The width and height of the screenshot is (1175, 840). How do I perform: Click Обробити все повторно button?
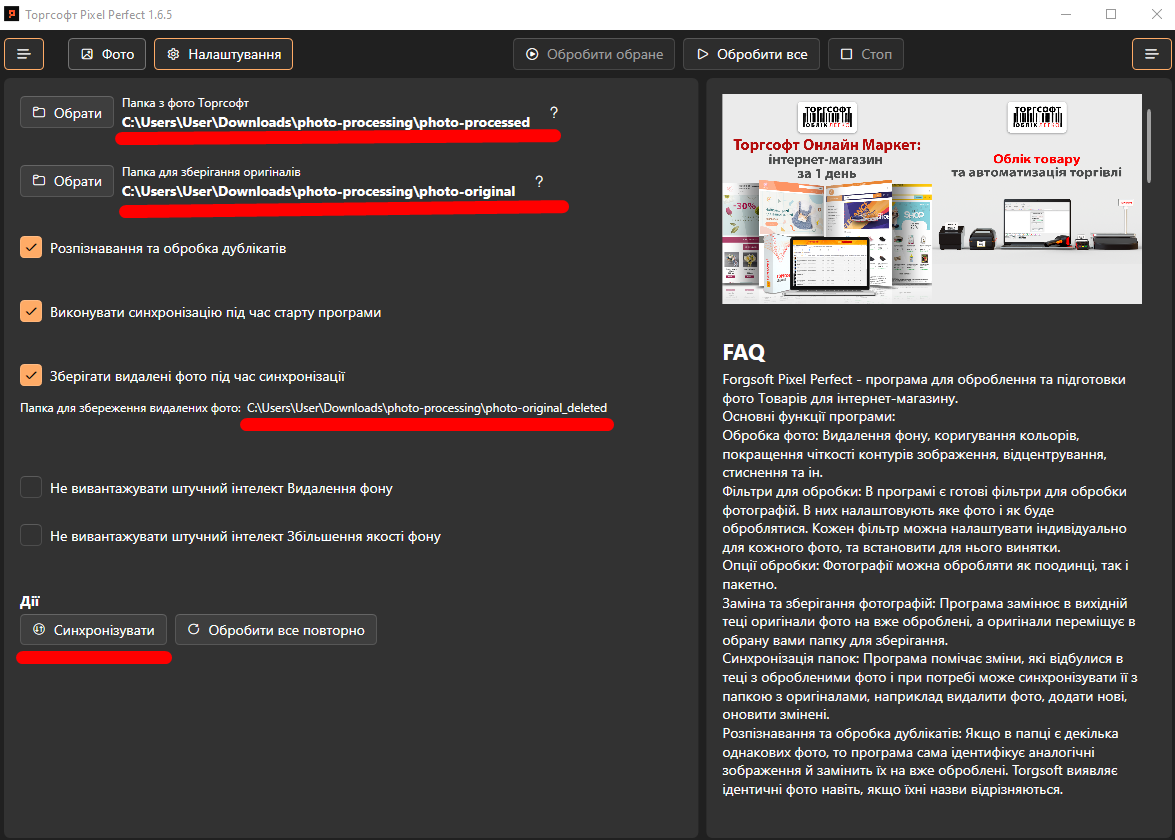tap(276, 629)
